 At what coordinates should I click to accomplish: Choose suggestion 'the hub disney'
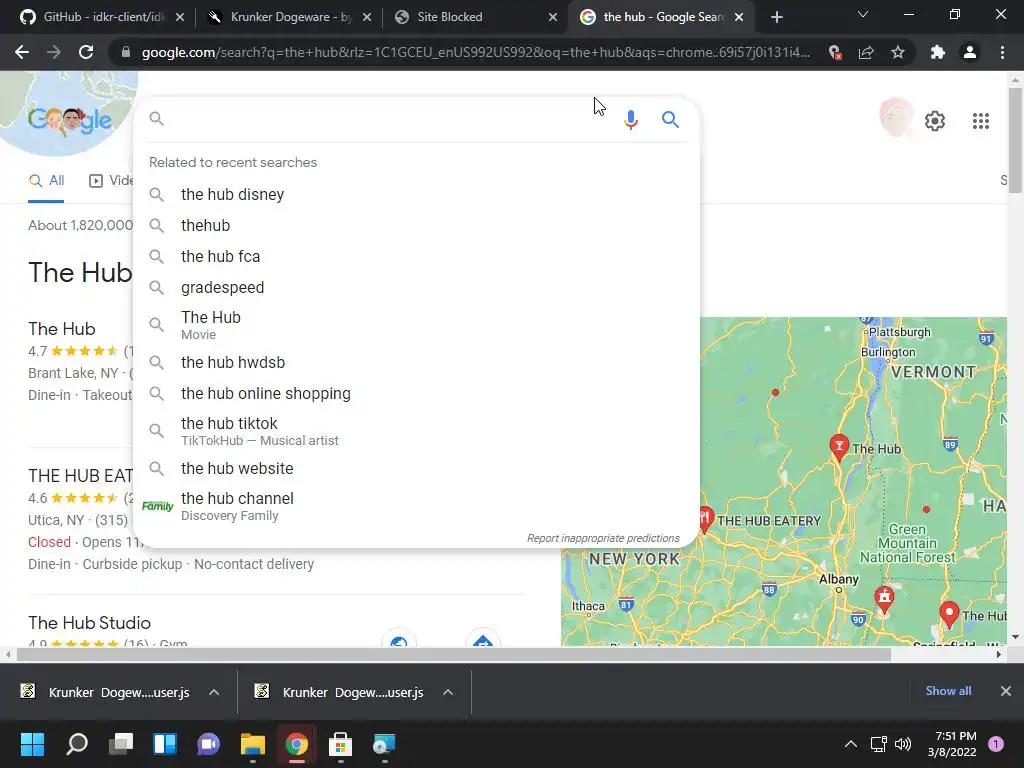click(x=416, y=195)
